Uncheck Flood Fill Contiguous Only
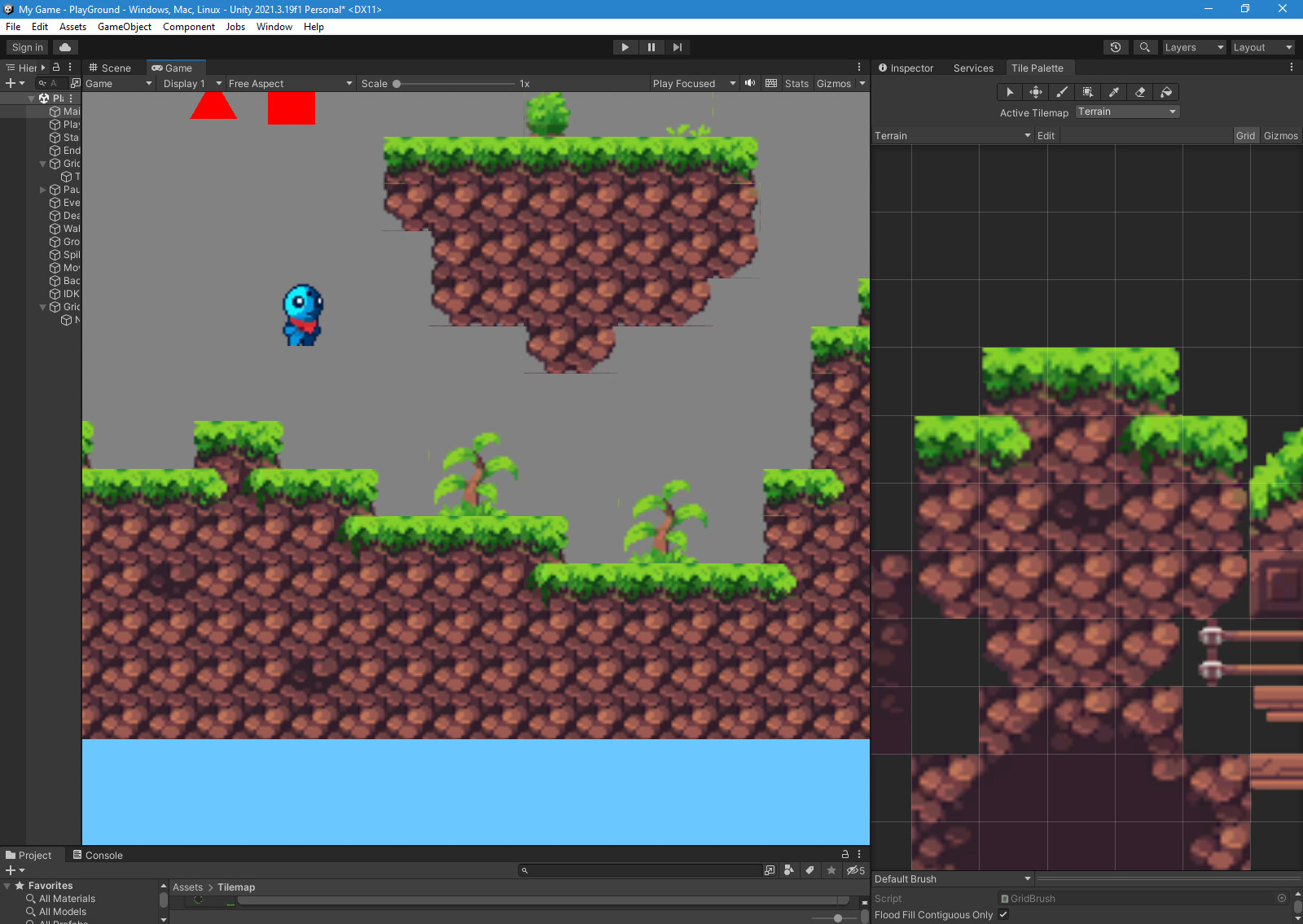The image size is (1303, 924). pos(1004,915)
